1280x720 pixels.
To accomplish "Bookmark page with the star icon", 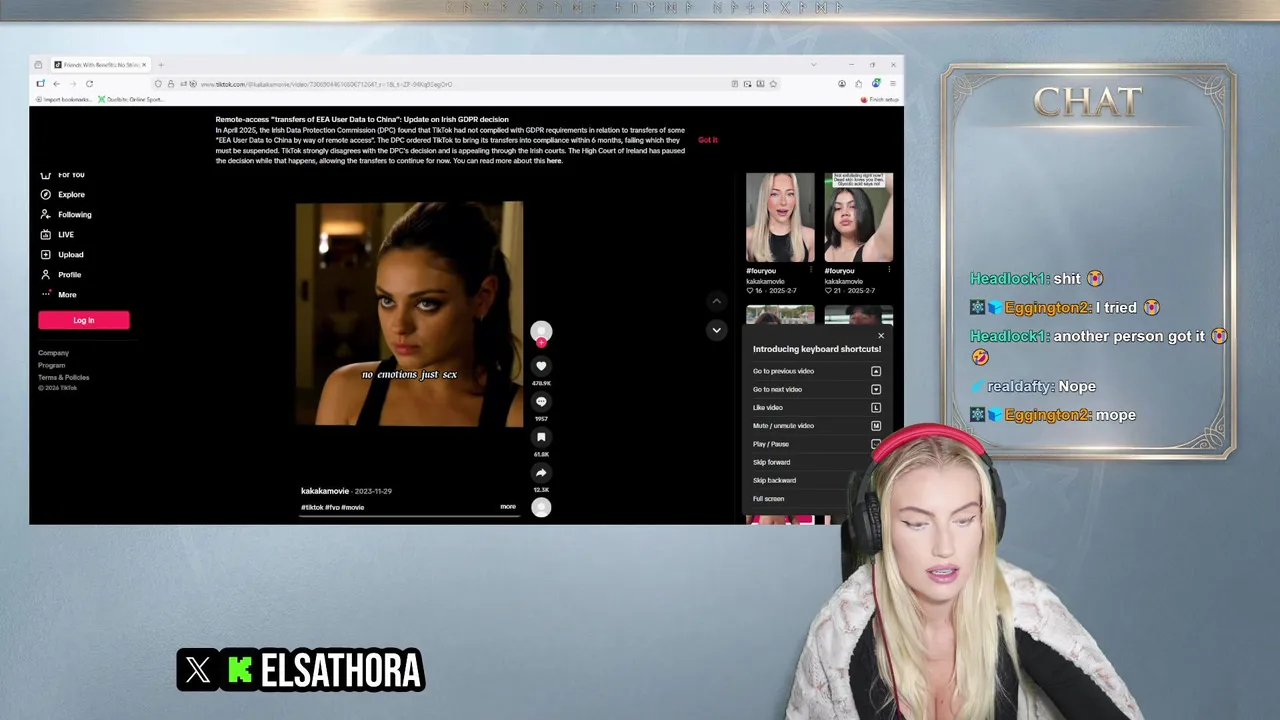I will 773,84.
